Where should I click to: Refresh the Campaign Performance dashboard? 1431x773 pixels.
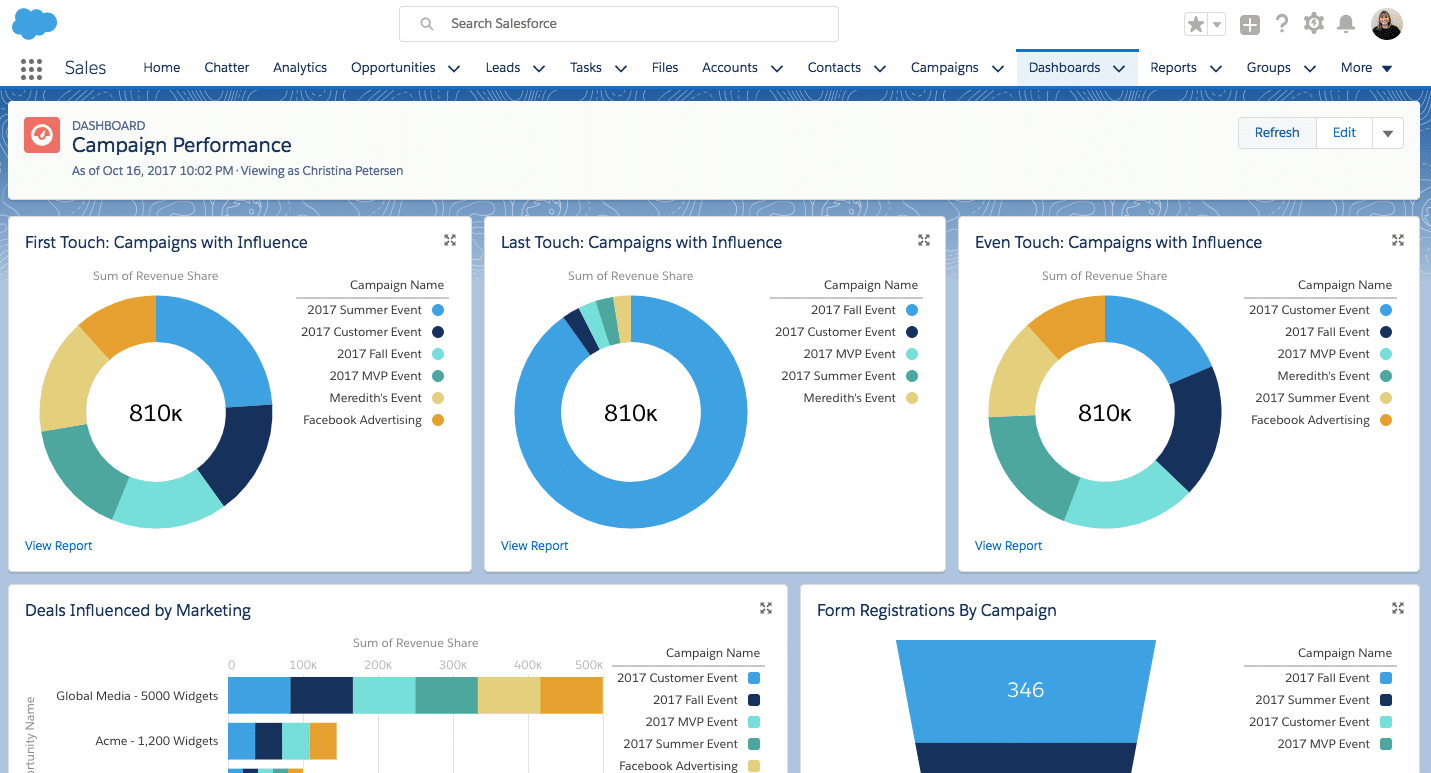point(1277,132)
